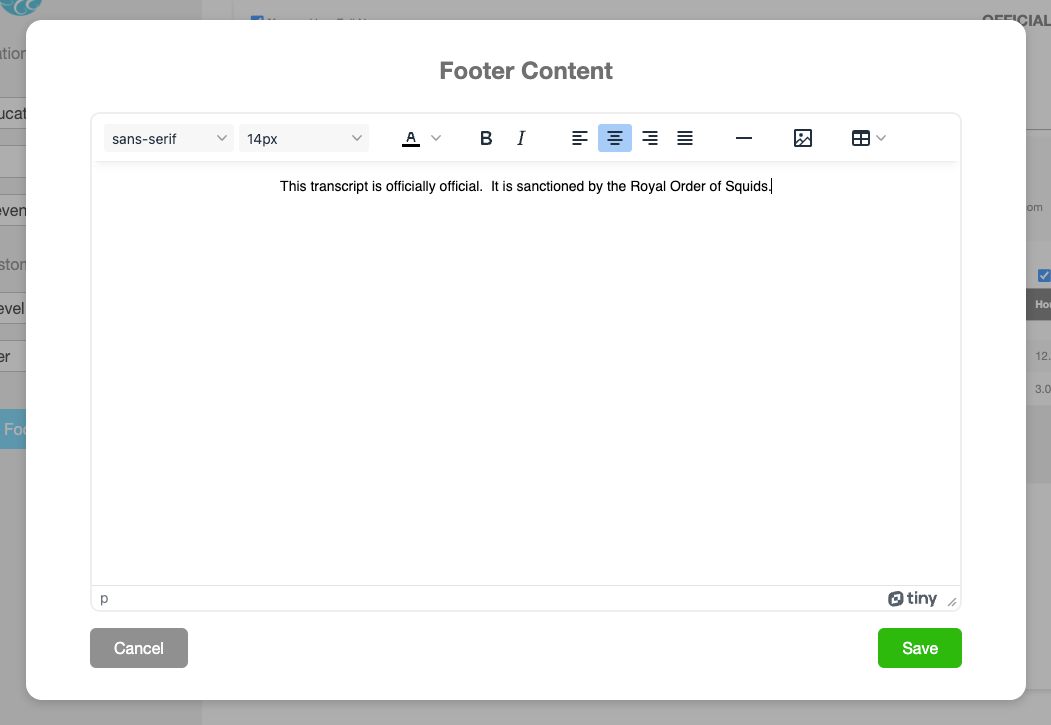
Task: Align text right
Action: click(650, 138)
